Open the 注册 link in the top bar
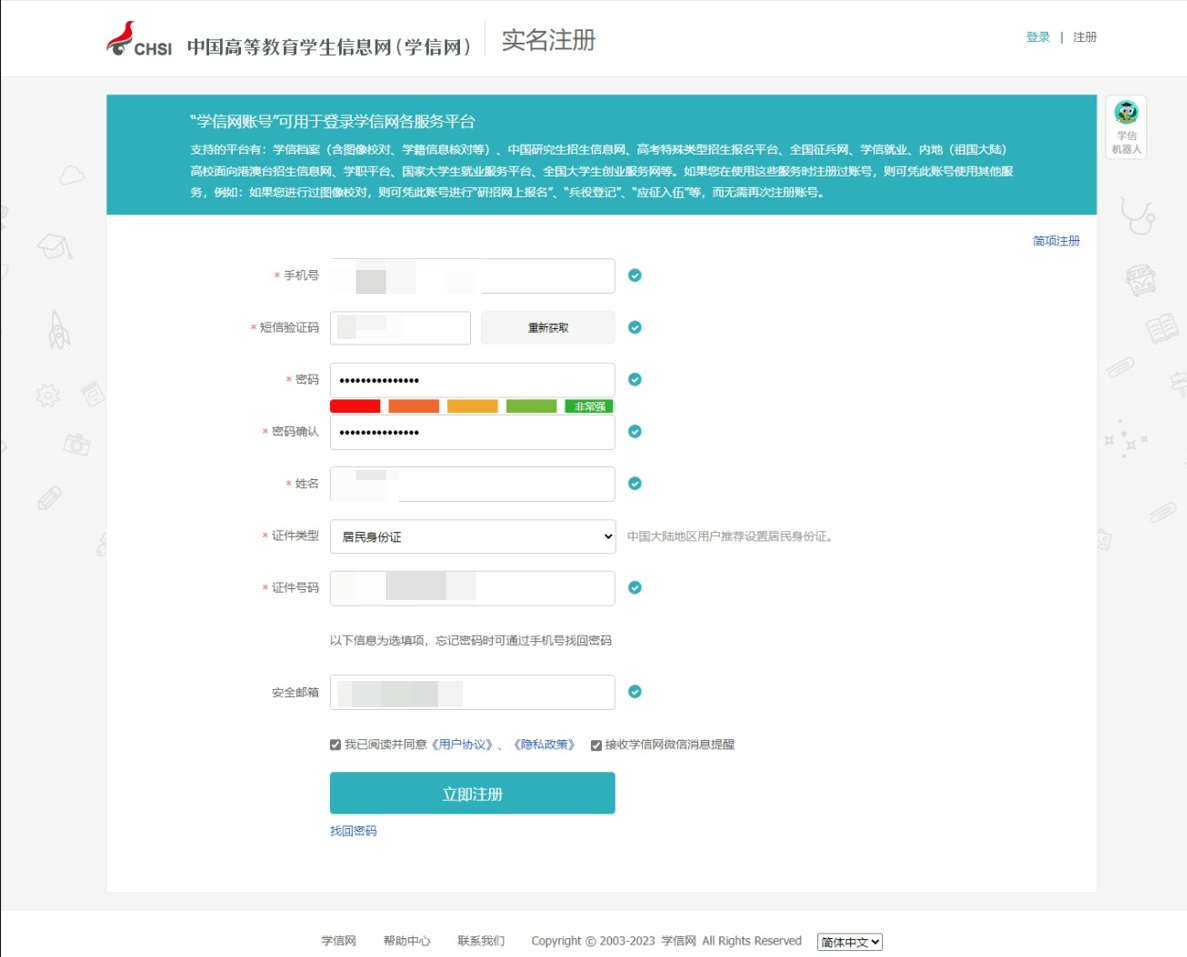This screenshot has width=1187, height=957. coord(1085,37)
